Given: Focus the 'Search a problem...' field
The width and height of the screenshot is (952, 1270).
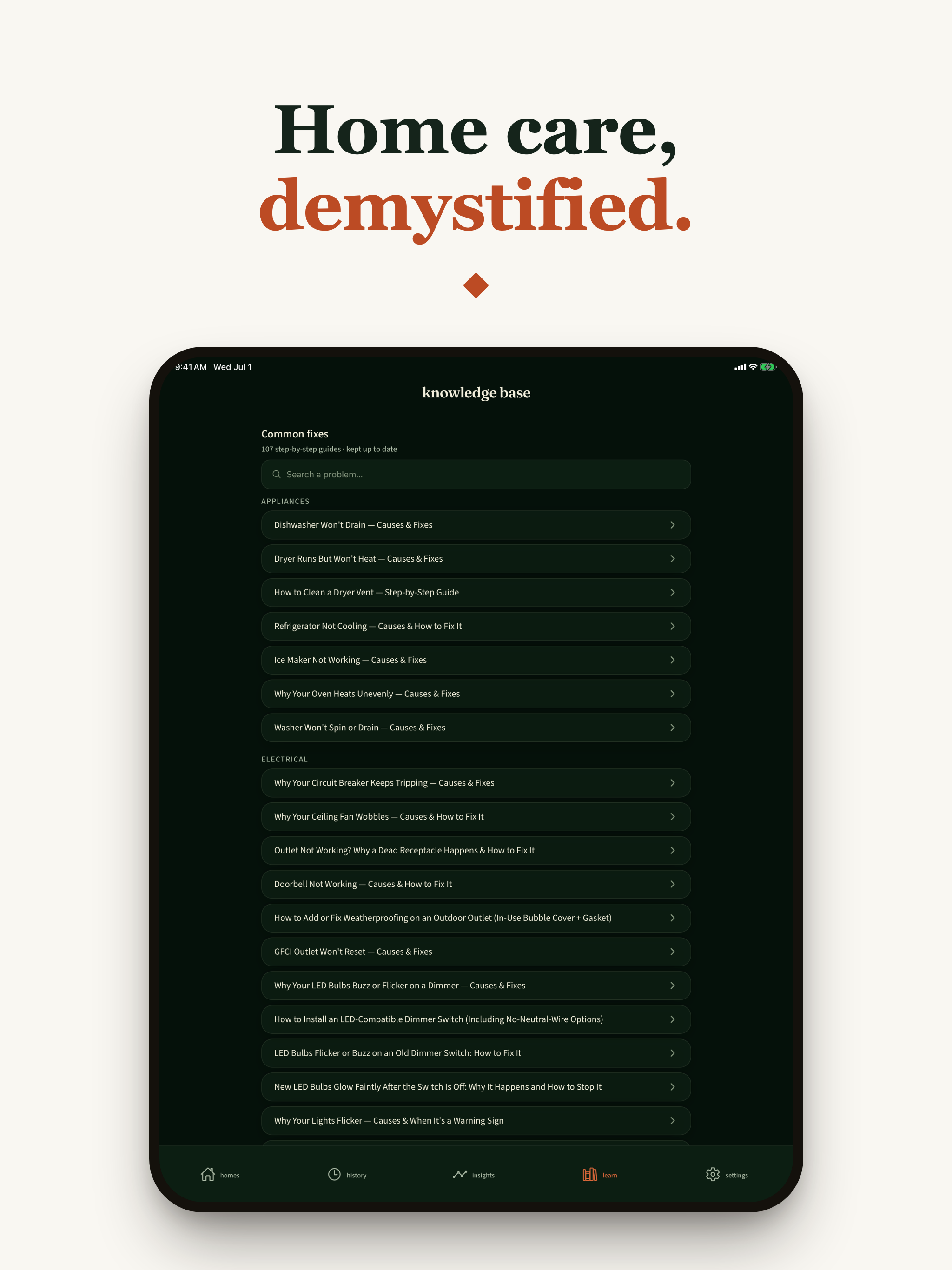Looking at the screenshot, I should 476,474.
